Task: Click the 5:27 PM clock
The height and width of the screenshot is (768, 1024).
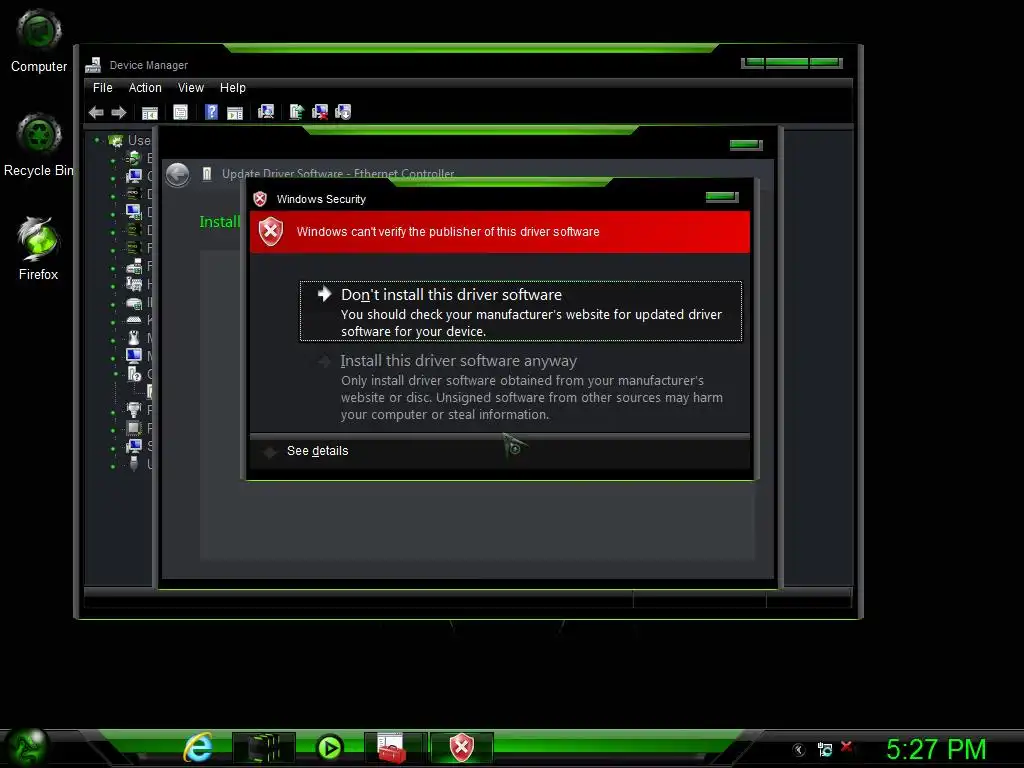Action: tap(936, 749)
